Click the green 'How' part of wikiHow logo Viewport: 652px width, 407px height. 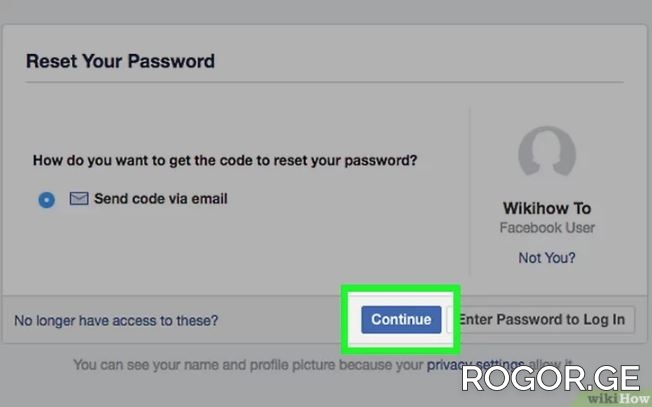coord(638,399)
